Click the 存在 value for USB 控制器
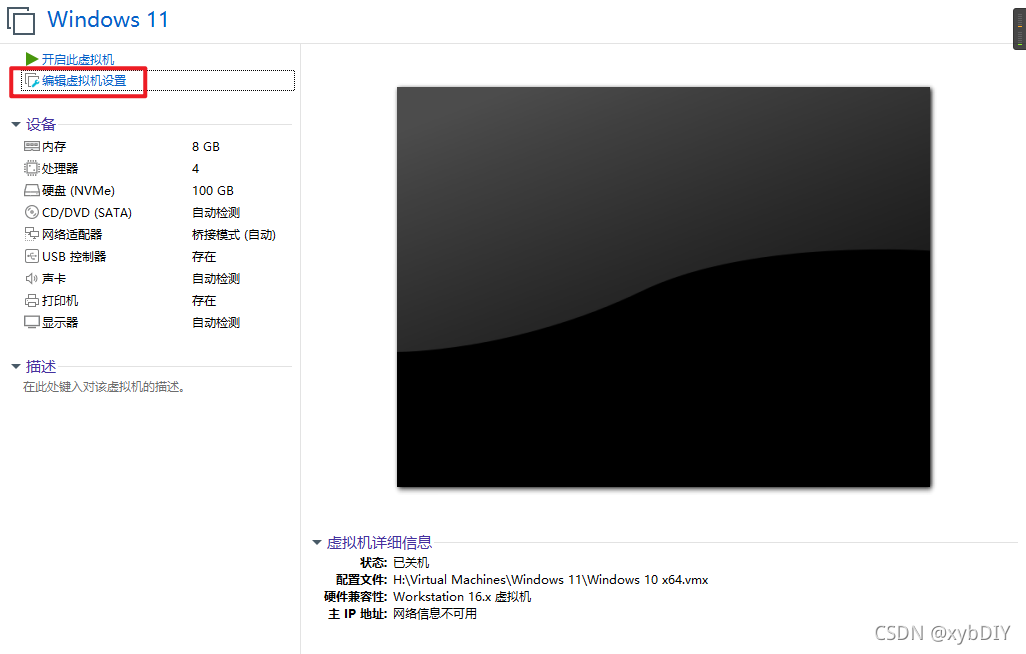1026x654 pixels. click(x=204, y=257)
